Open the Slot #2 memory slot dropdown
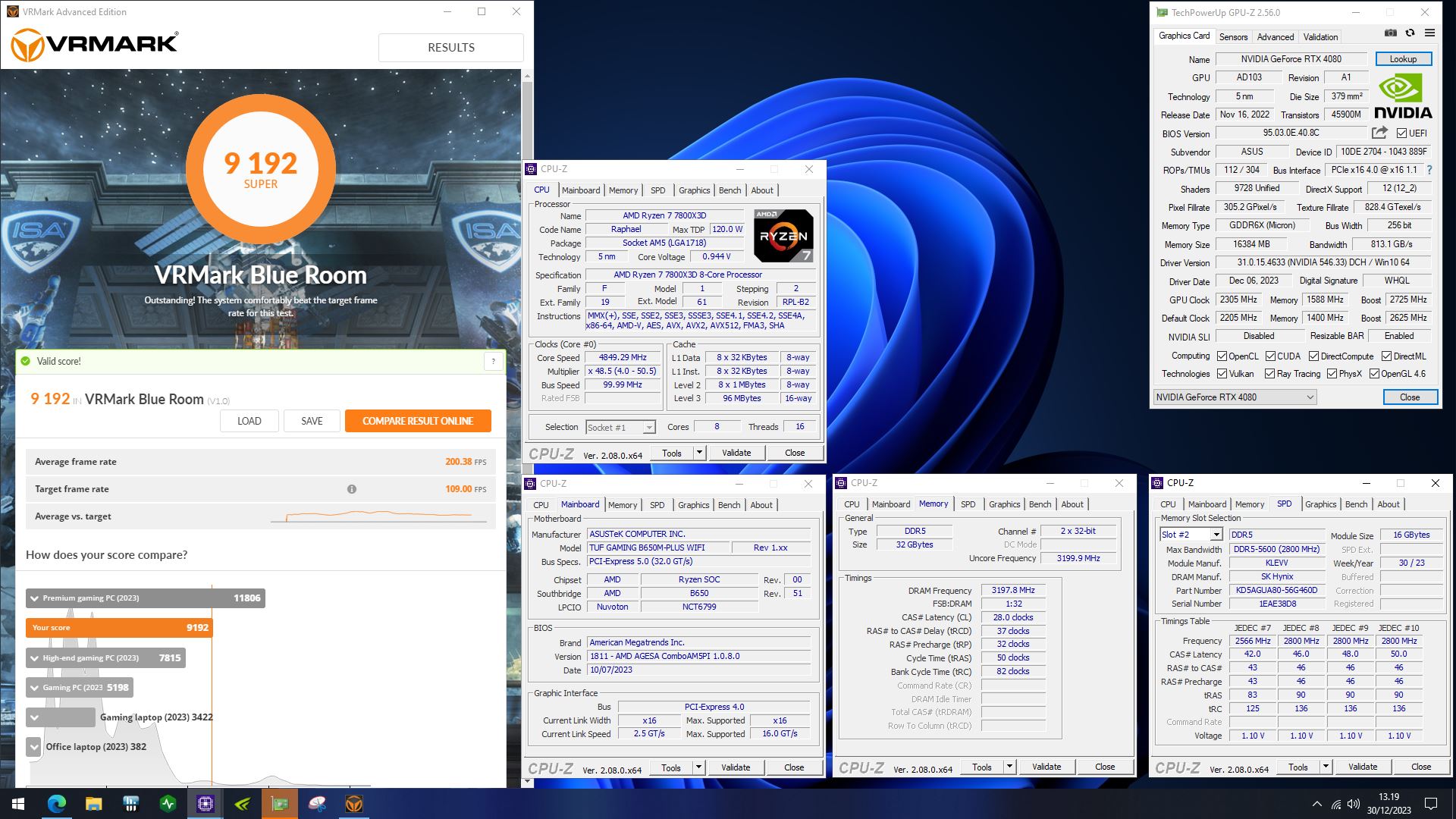This screenshot has height=819, width=1456. pos(1191,535)
